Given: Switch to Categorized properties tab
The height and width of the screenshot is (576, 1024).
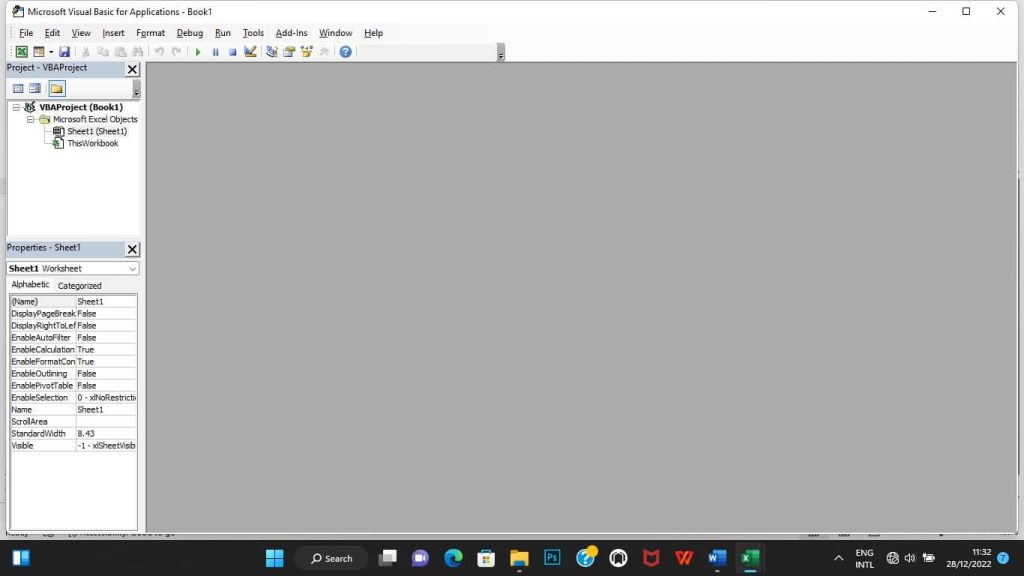Looking at the screenshot, I should pyautogui.click(x=80, y=285).
